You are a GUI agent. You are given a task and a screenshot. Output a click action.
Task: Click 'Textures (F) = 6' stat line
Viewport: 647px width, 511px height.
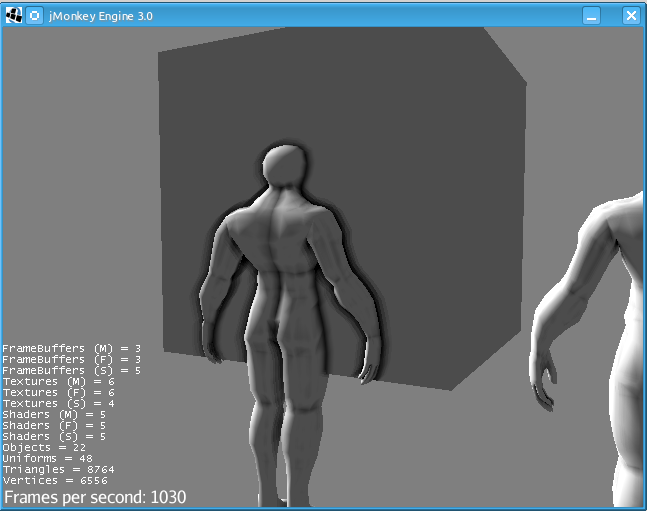tap(58, 393)
